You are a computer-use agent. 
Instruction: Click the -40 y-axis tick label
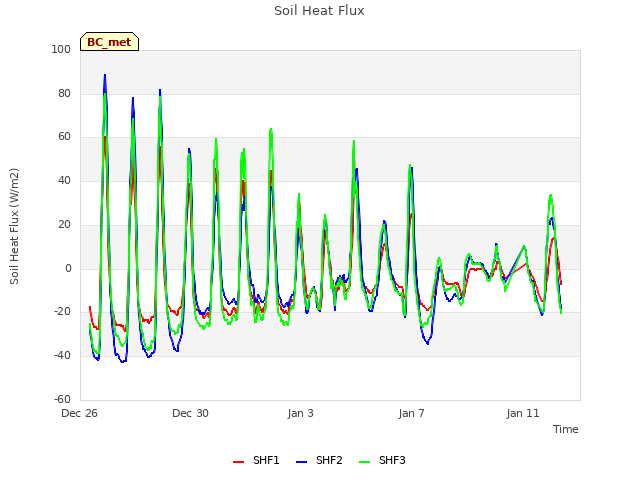point(62,356)
